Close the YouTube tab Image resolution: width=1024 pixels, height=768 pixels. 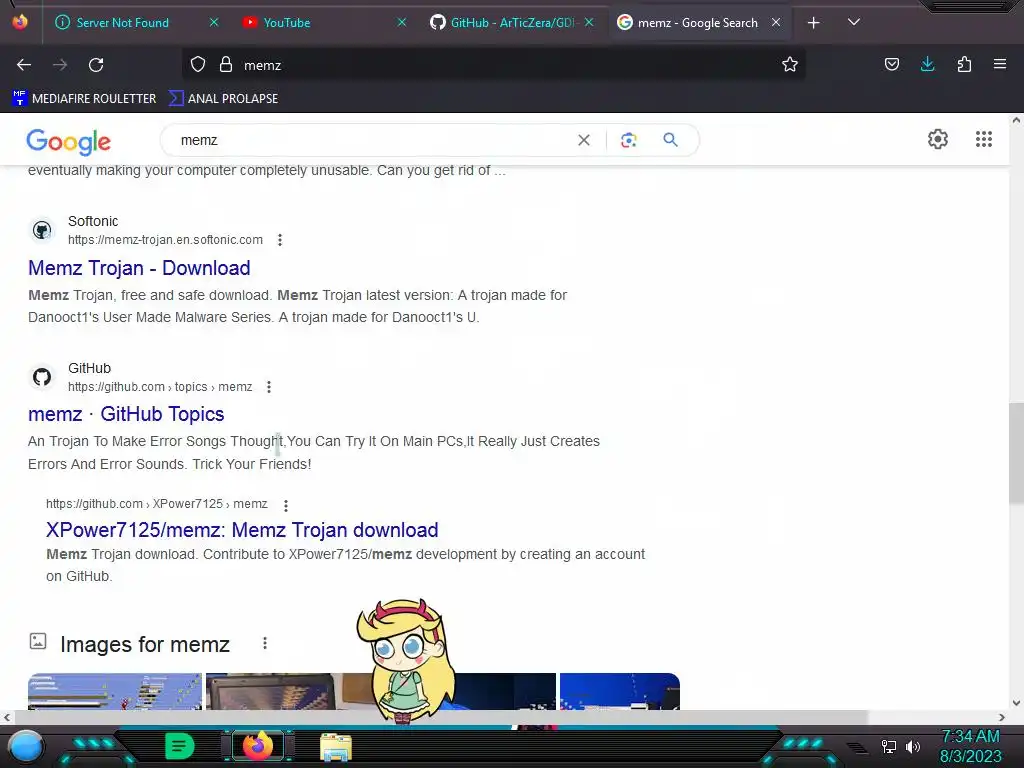(402, 22)
